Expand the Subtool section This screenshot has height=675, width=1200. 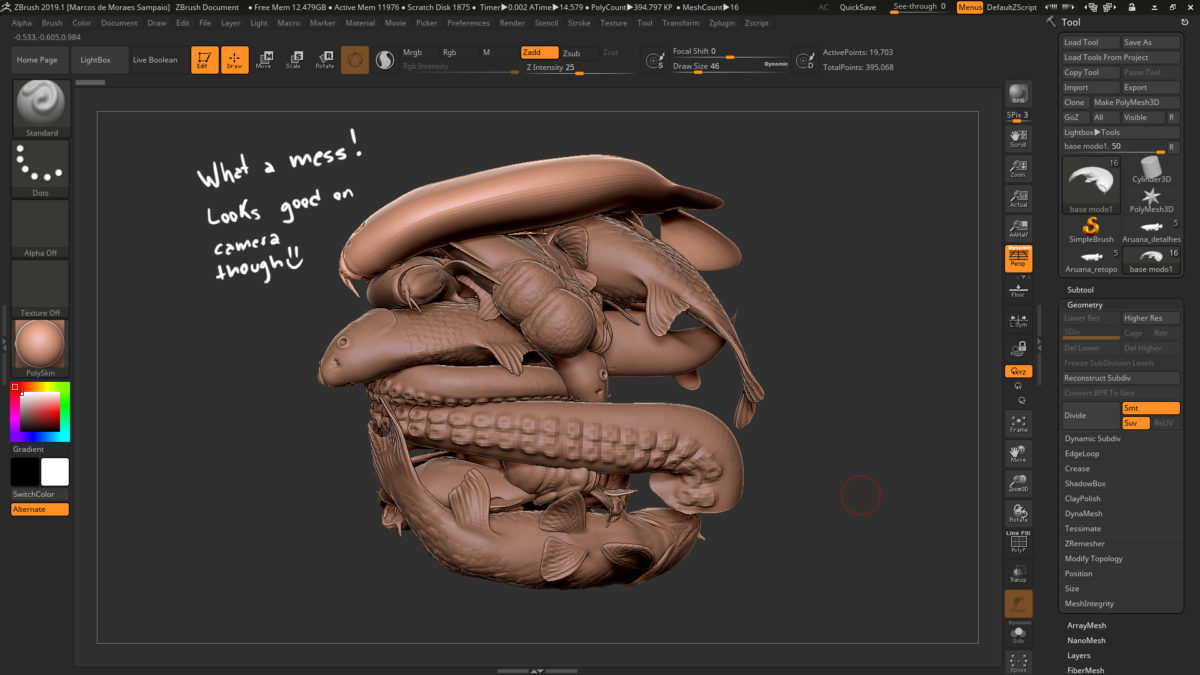pyautogui.click(x=1081, y=290)
